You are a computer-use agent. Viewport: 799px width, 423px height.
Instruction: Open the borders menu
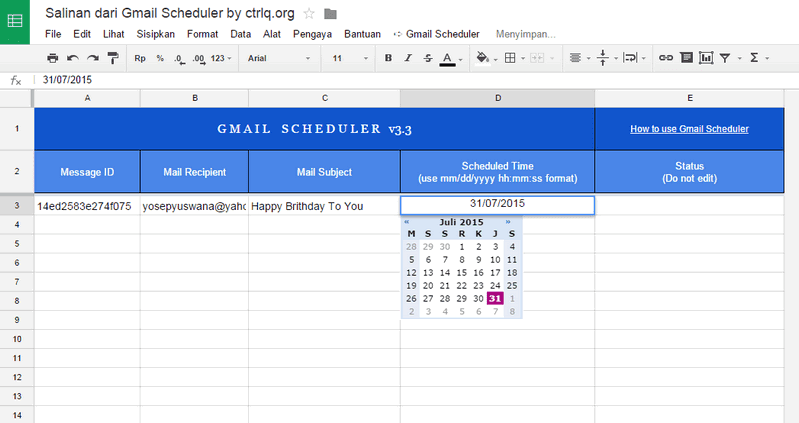click(510, 58)
